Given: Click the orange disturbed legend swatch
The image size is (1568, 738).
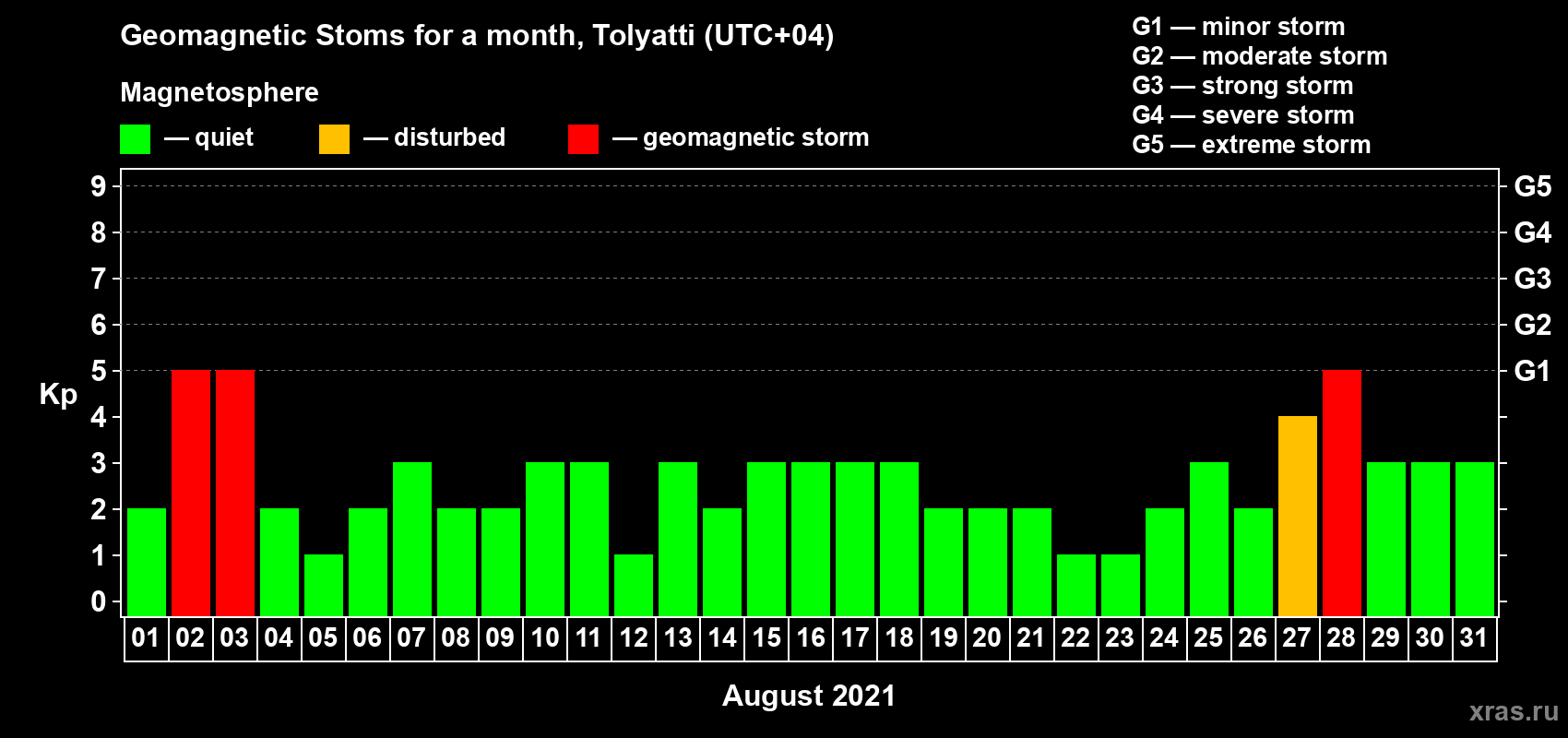Looking at the screenshot, I should click(334, 138).
